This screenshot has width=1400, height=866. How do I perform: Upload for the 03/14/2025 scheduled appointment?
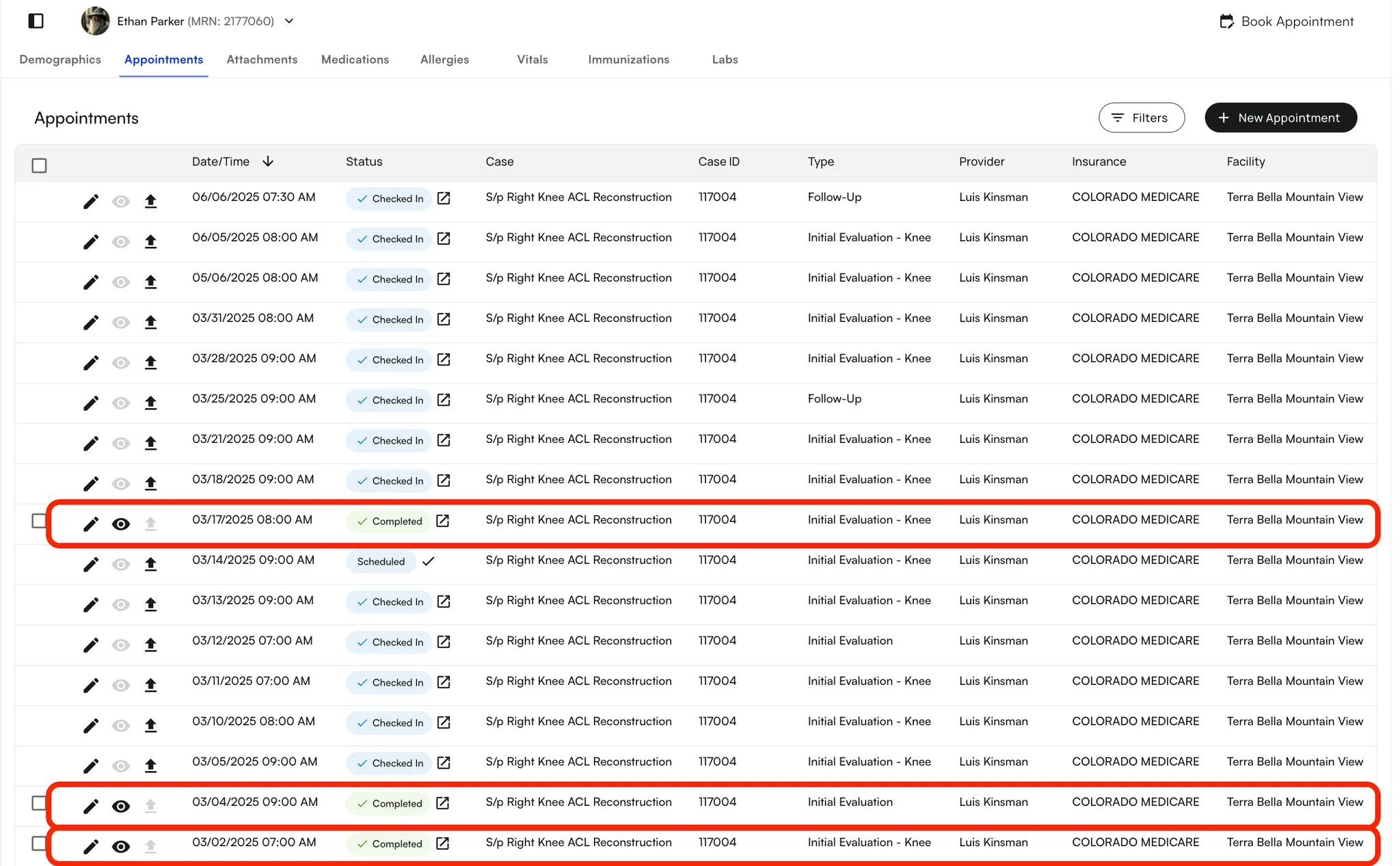click(x=150, y=564)
